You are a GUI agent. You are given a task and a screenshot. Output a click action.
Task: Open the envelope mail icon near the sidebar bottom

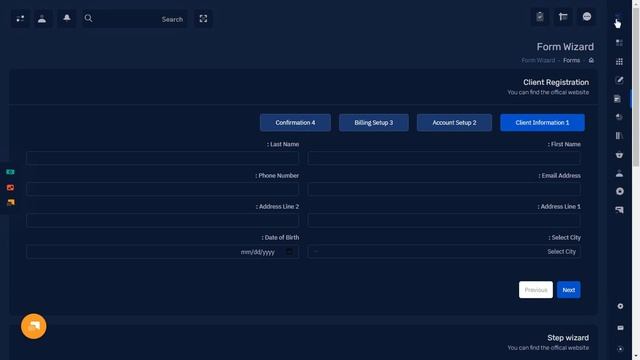tap(620, 328)
